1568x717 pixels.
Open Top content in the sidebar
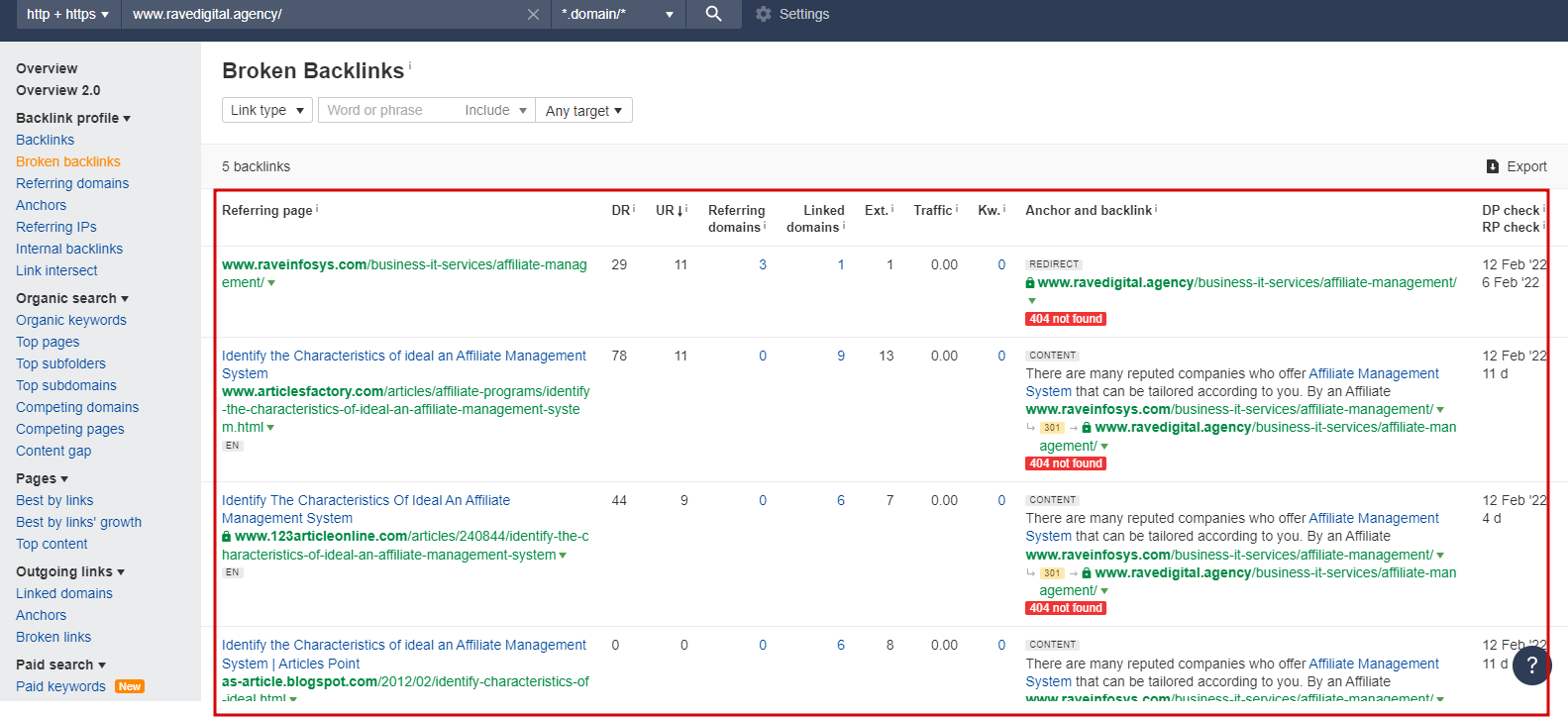(52, 544)
